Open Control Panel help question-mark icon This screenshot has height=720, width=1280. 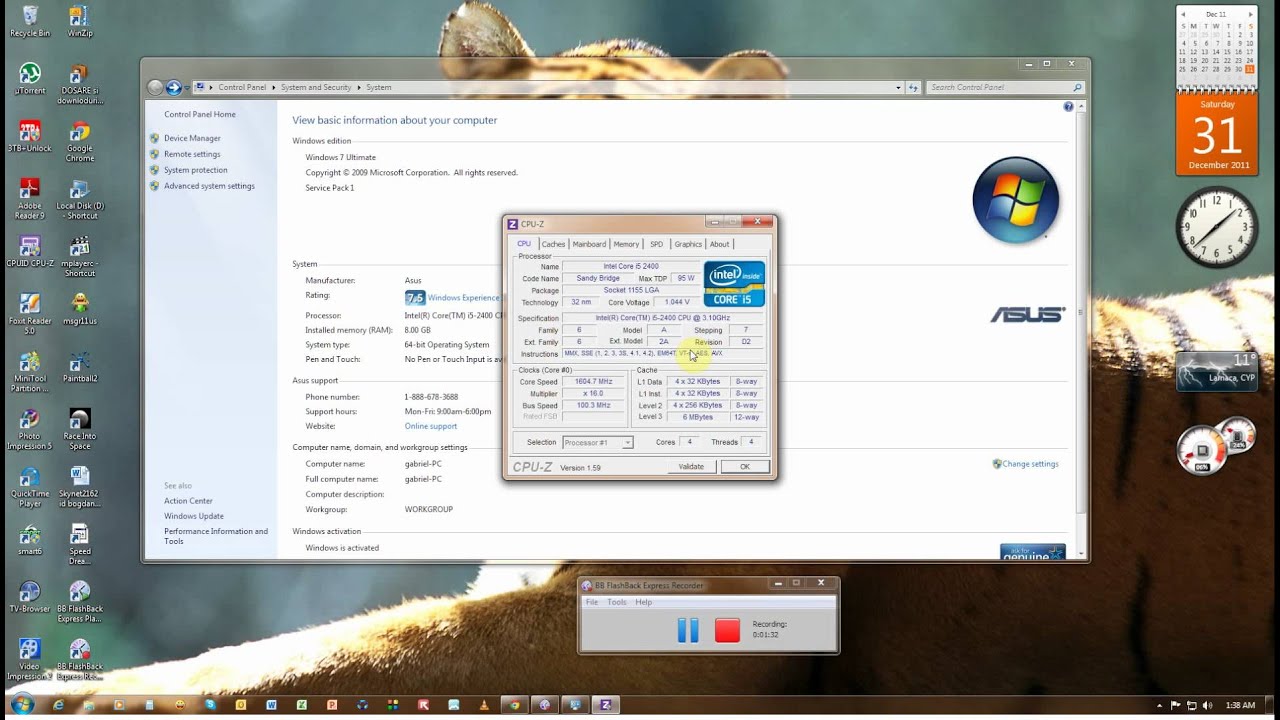[1068, 106]
